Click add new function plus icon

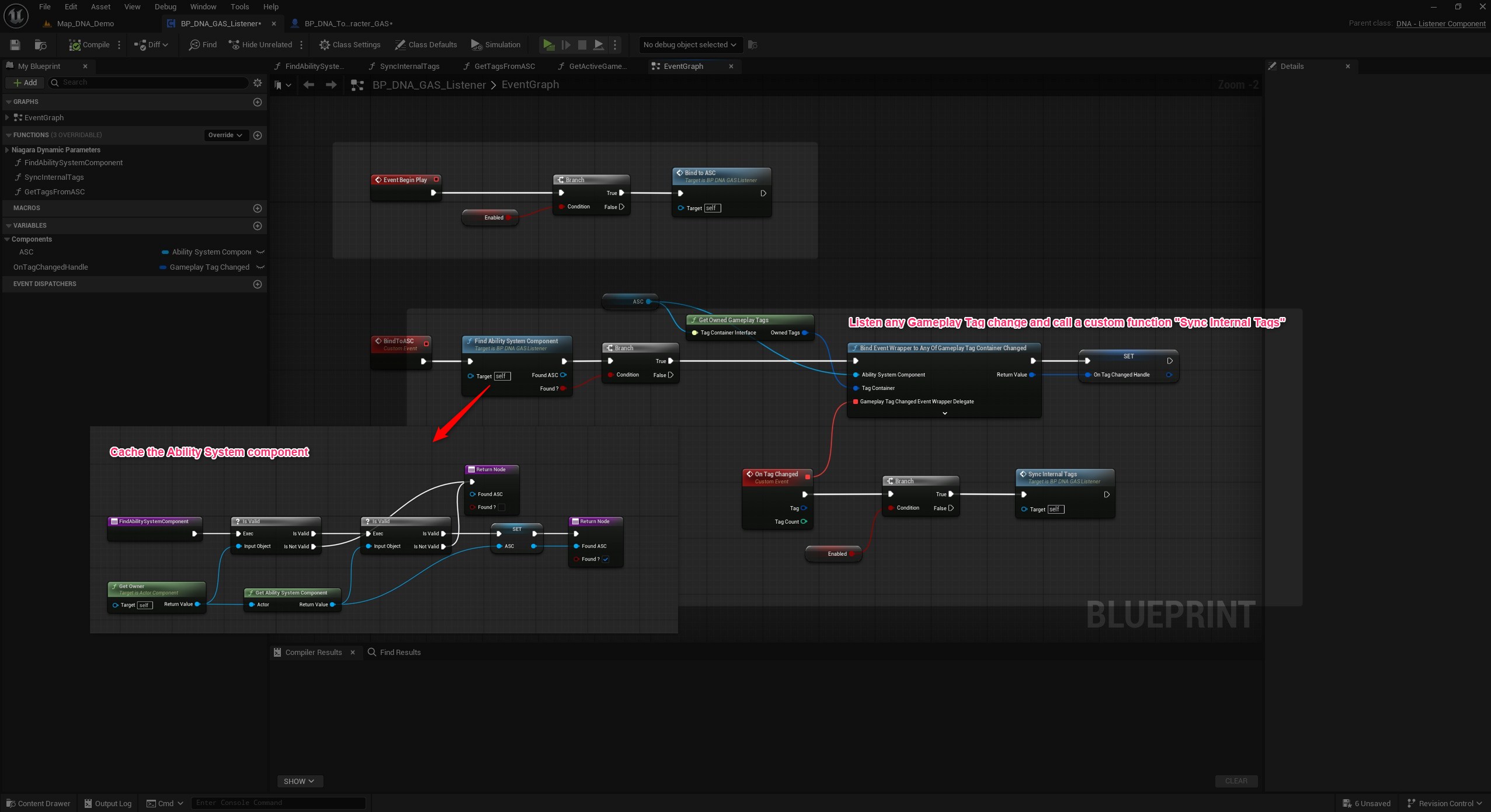pos(258,135)
